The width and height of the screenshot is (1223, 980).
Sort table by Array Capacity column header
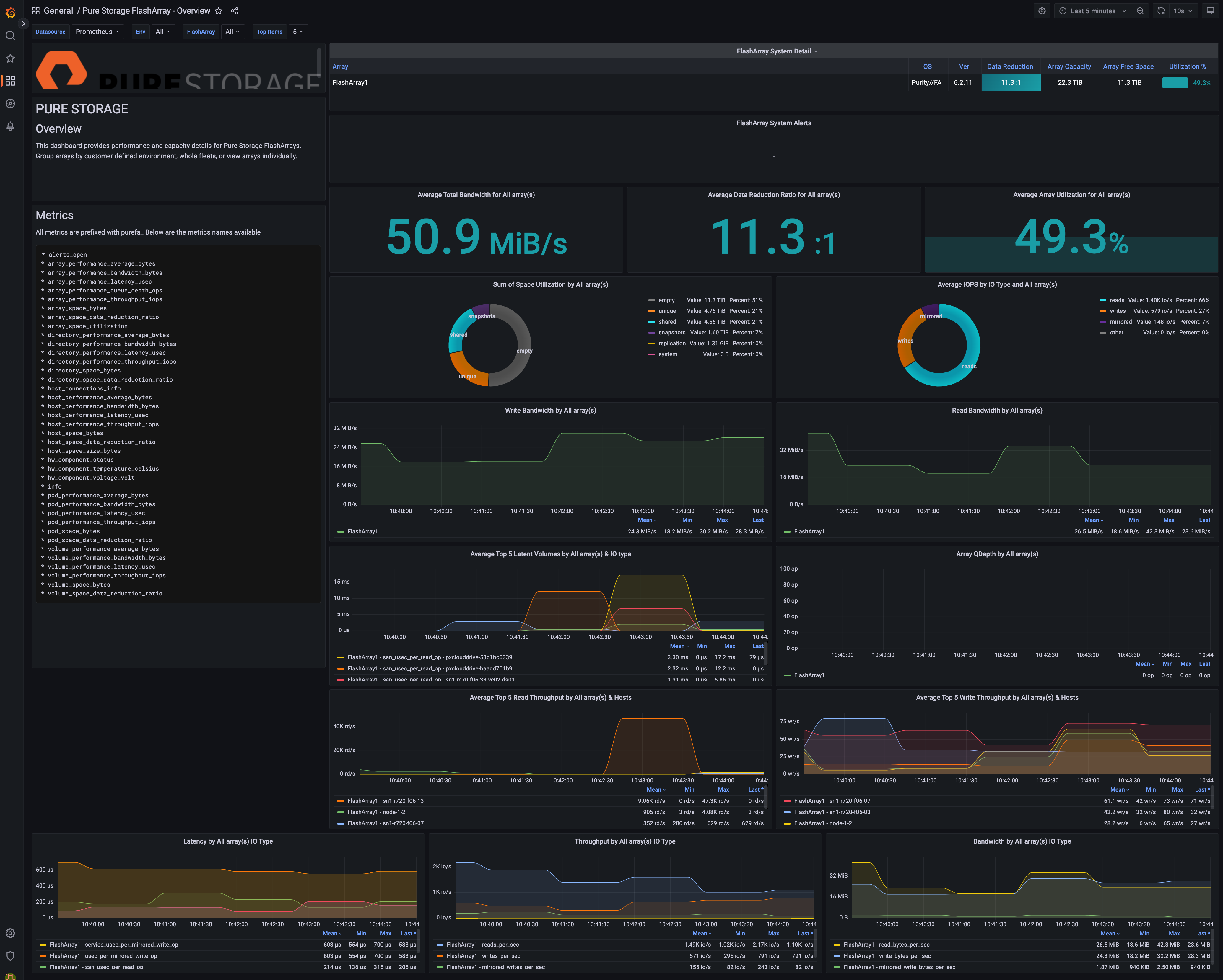click(1069, 66)
